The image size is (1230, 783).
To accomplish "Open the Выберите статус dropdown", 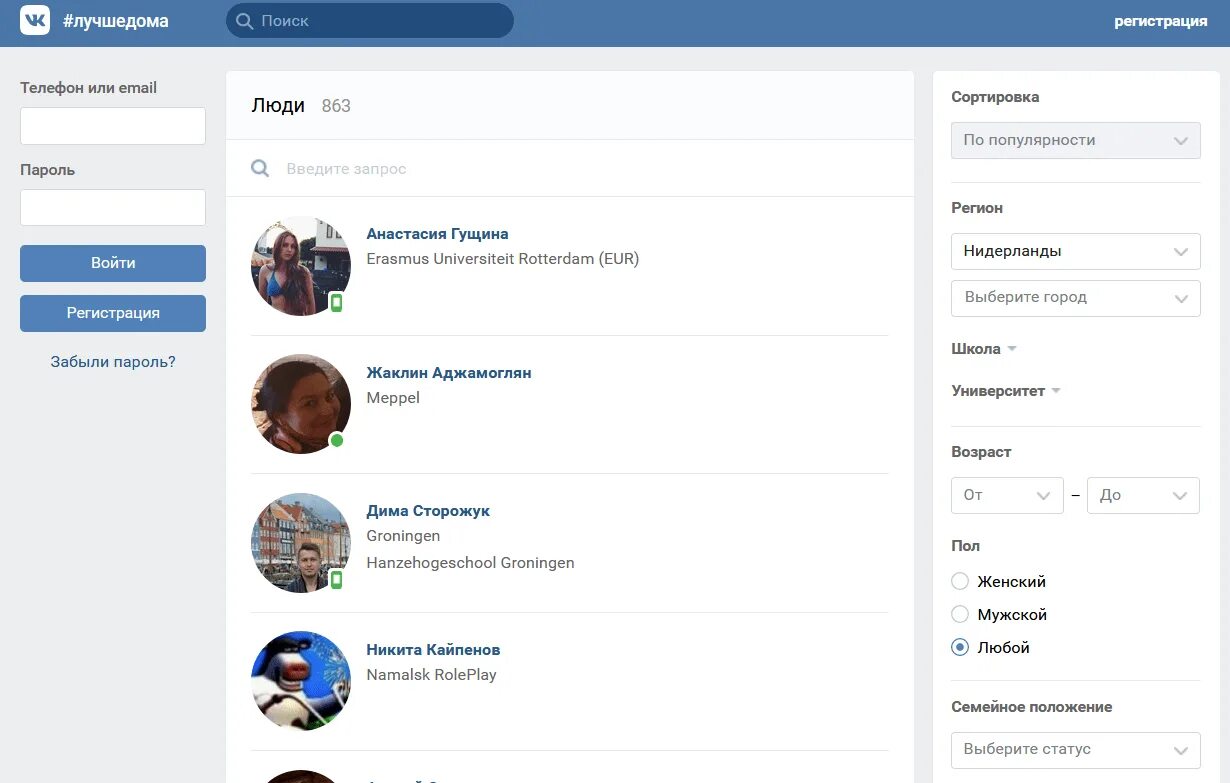I will pyautogui.click(x=1076, y=749).
